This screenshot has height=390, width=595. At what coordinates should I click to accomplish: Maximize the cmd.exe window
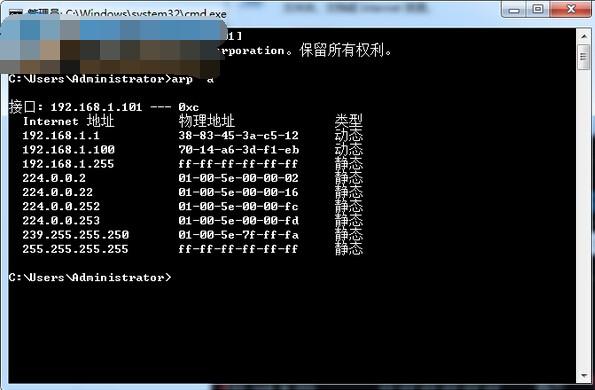[538, 9]
